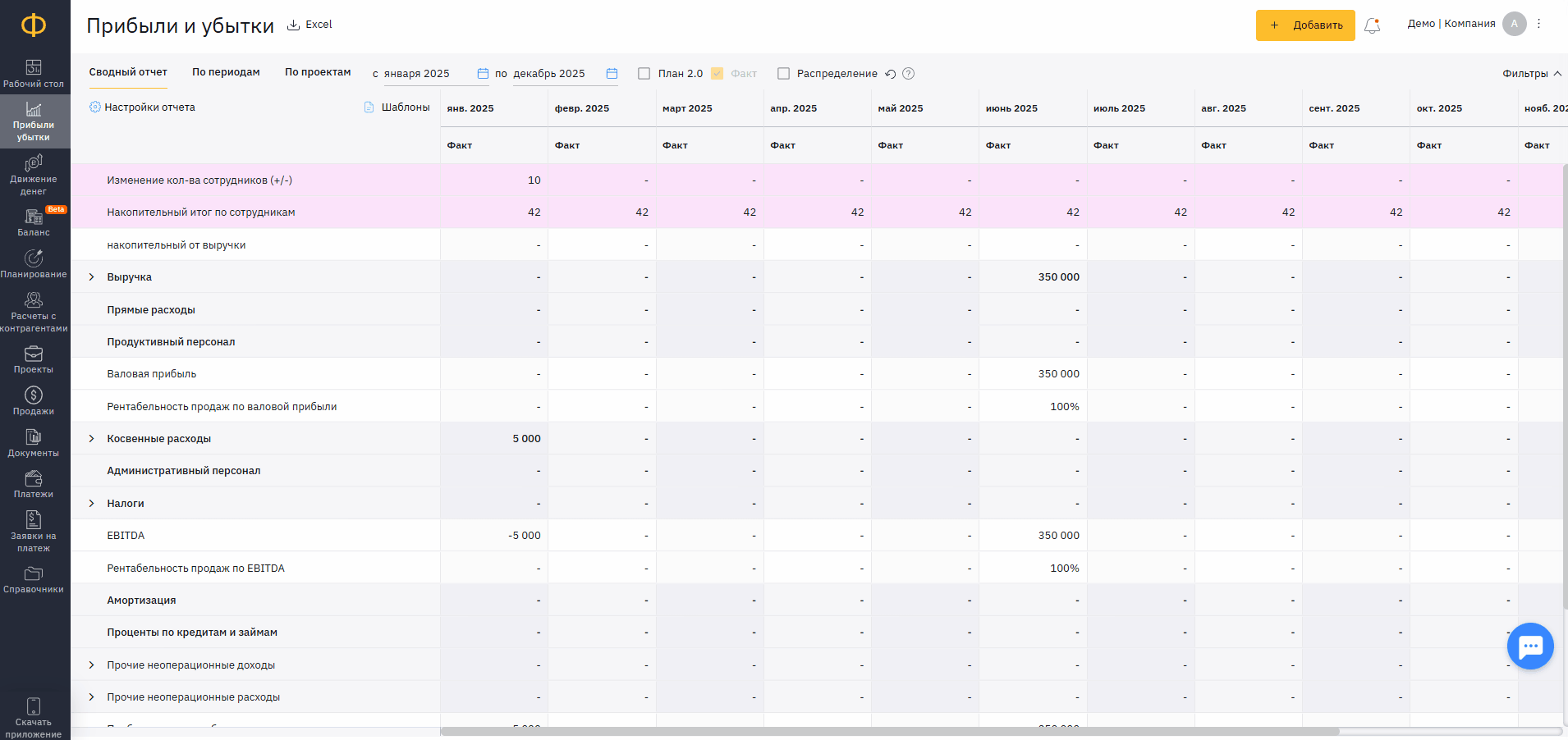The height and width of the screenshot is (740, 1568).
Task: Open Продажи in the sidebar
Action: pos(34,402)
